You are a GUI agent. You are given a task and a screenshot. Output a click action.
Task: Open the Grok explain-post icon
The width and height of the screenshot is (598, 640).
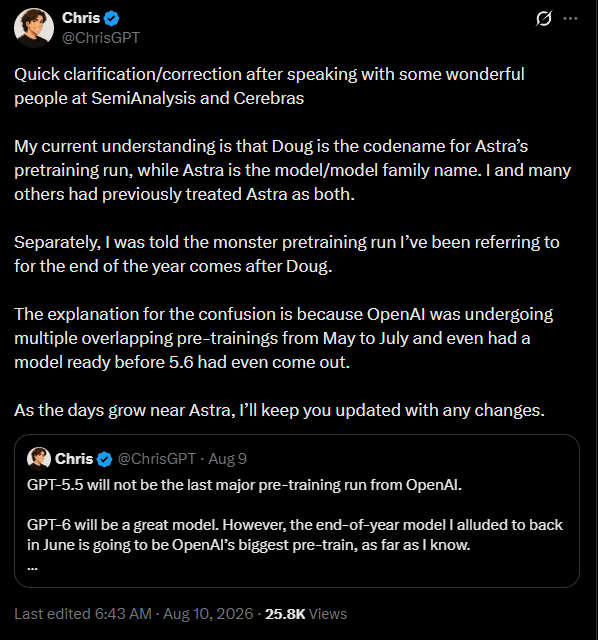pos(544,18)
